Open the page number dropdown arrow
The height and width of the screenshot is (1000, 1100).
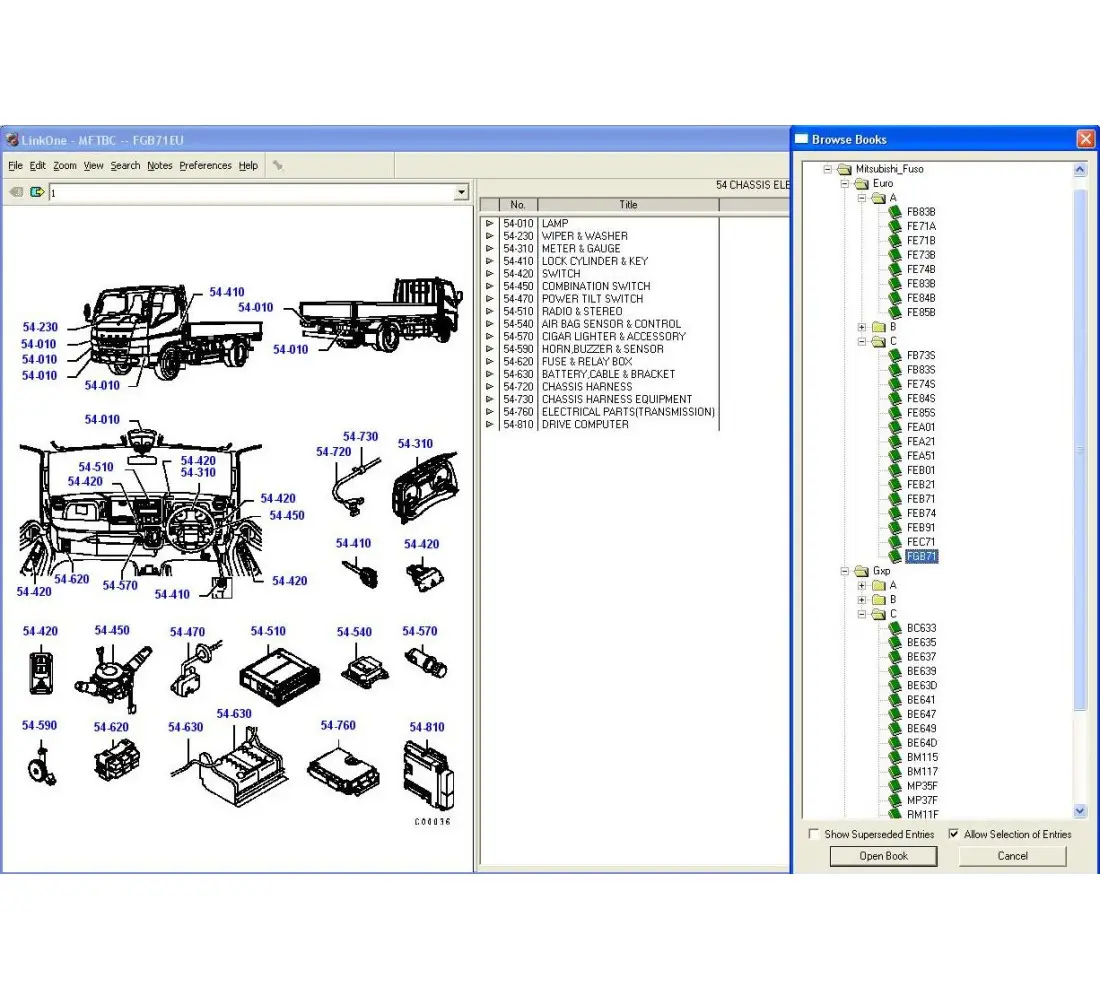pyautogui.click(x=461, y=192)
